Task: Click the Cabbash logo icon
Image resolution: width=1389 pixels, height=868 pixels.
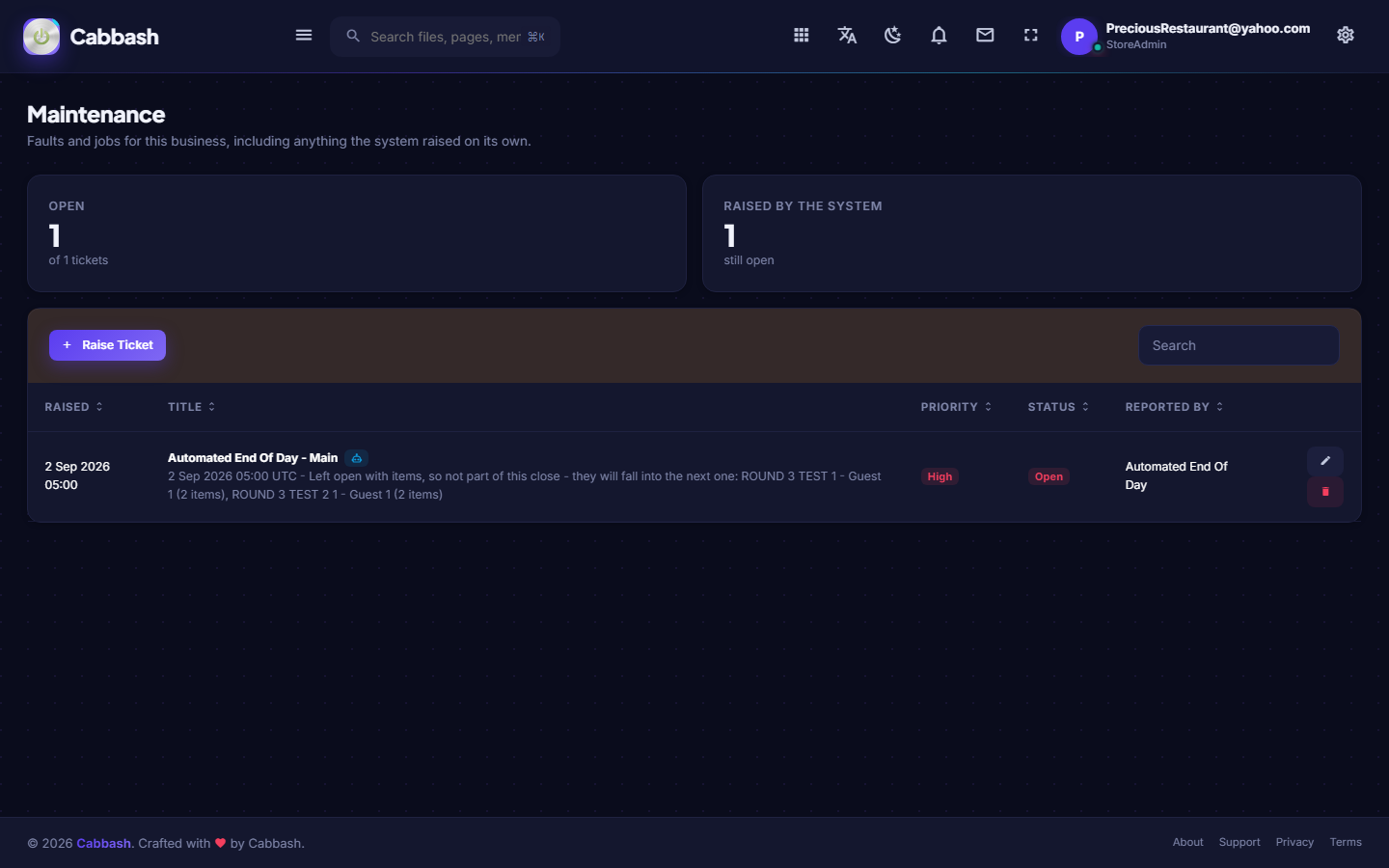Action: pos(41,37)
